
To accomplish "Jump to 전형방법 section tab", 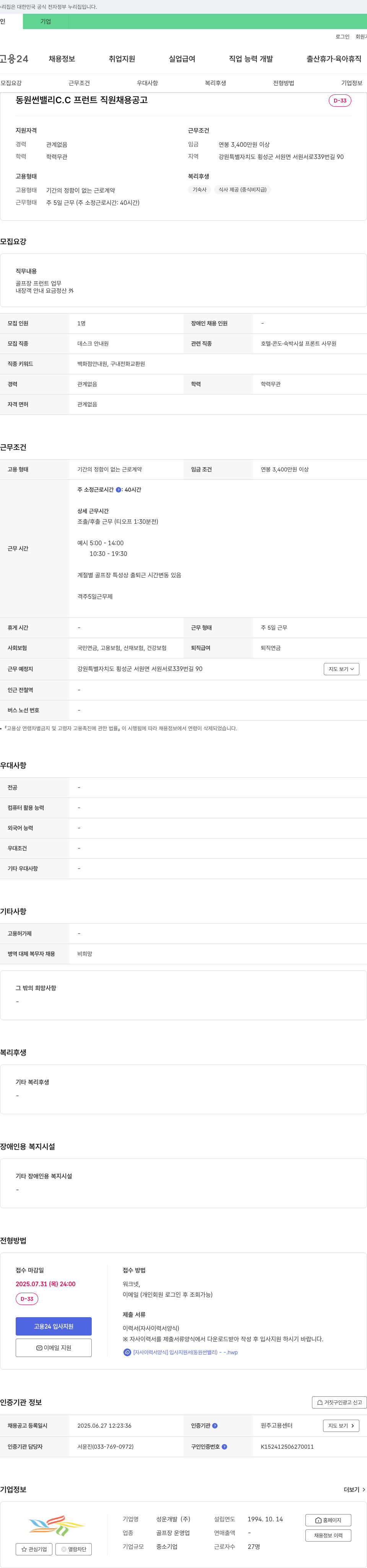I will pyautogui.click(x=284, y=83).
